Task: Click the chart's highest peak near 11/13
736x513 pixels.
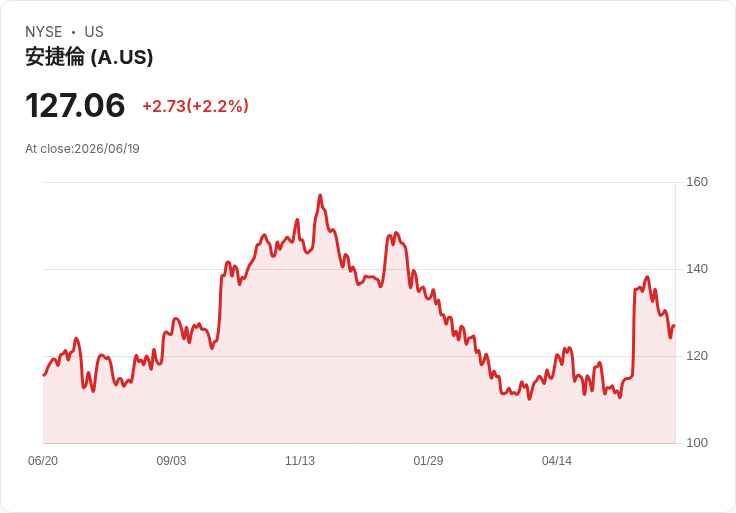Action: coord(320,195)
